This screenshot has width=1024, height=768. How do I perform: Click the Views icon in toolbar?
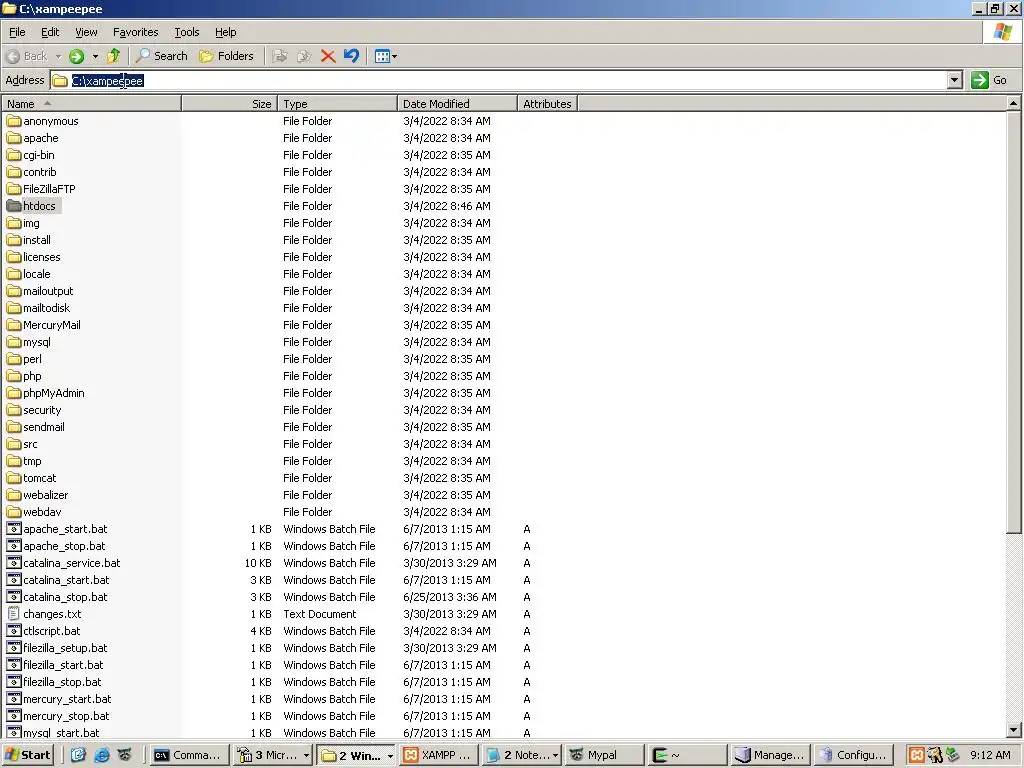(382, 56)
